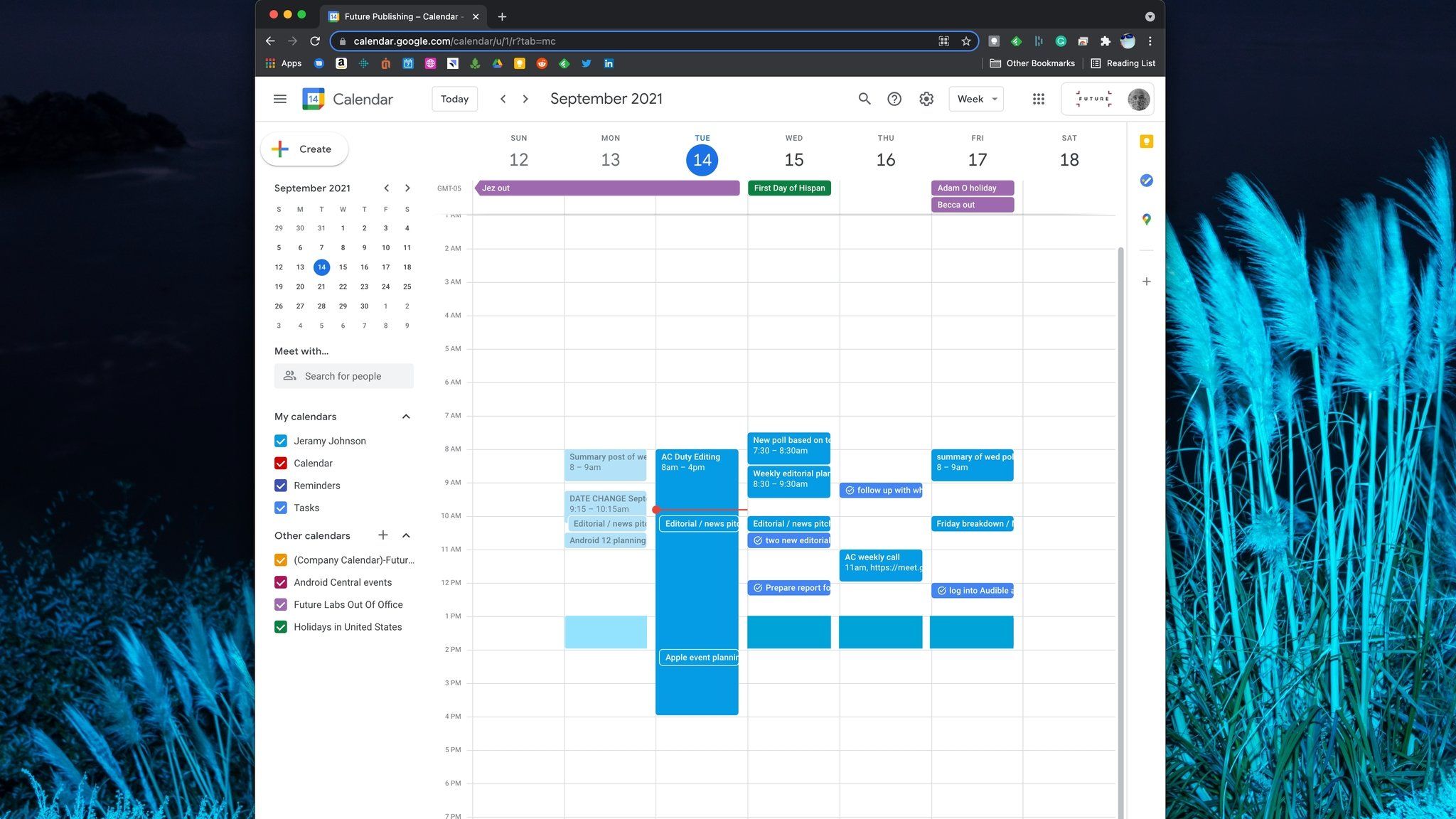
Task: Open the support help icon
Action: pos(894,99)
